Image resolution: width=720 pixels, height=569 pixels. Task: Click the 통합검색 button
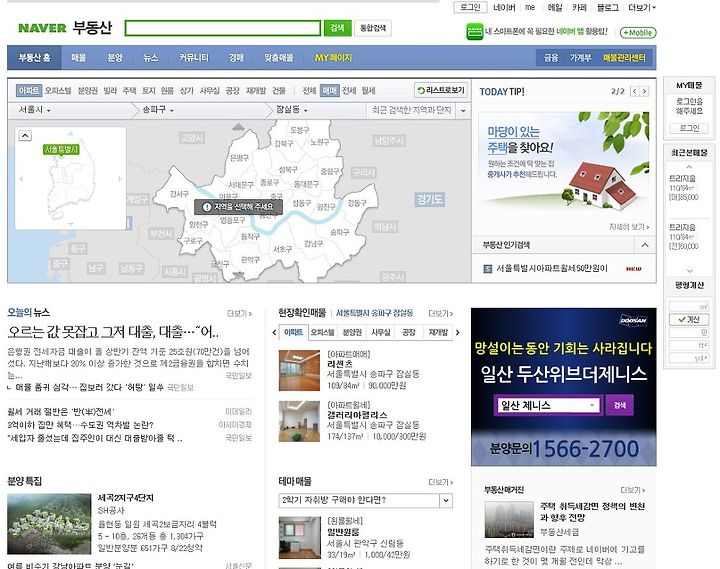point(372,28)
